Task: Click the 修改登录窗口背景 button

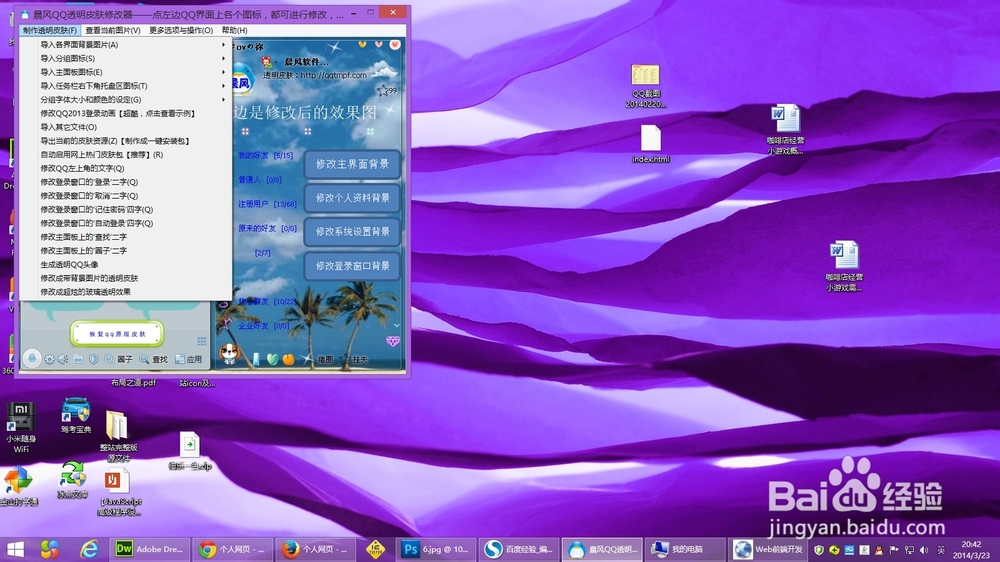Action: tap(352, 266)
